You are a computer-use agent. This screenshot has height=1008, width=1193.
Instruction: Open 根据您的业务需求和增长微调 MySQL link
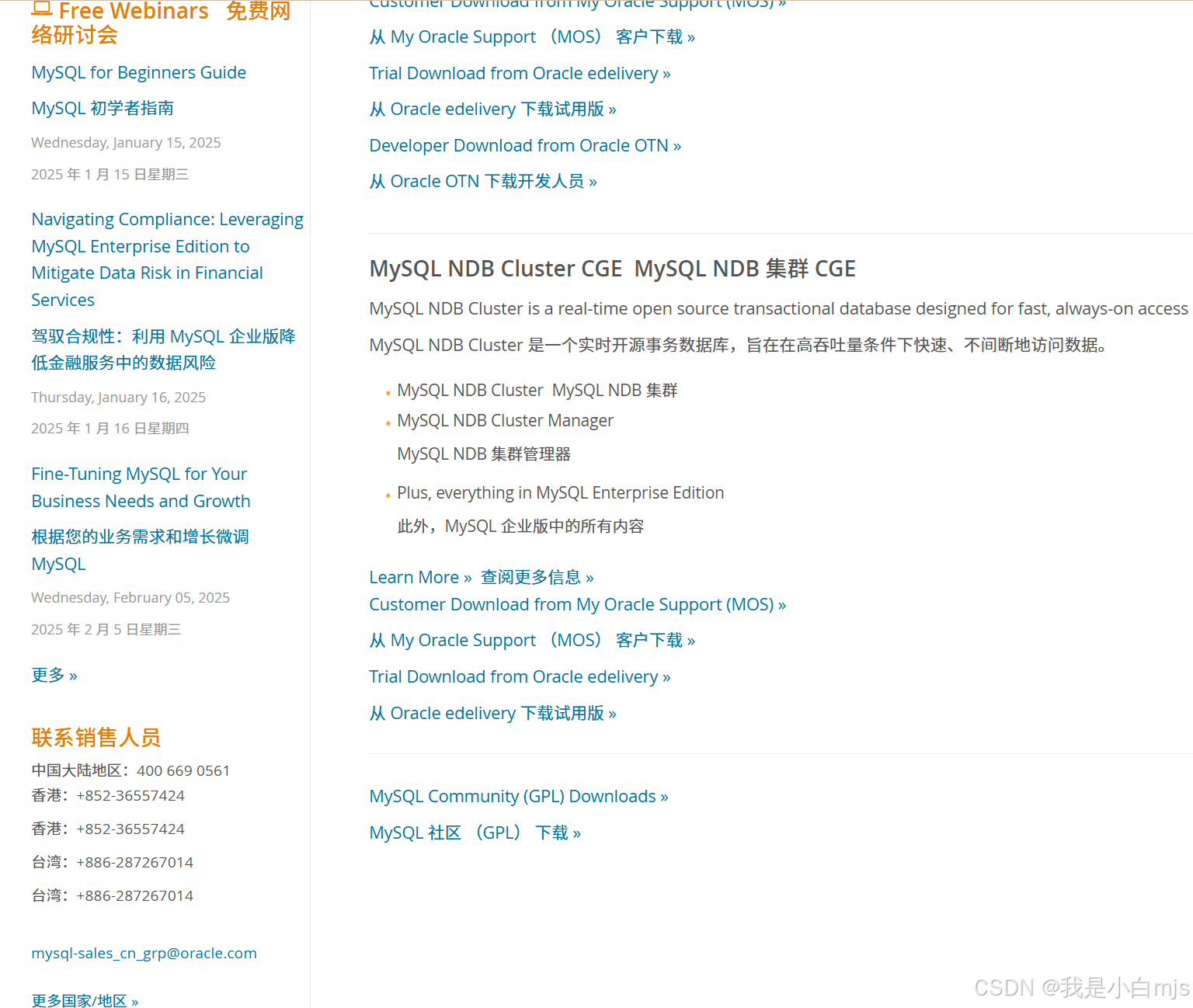point(141,550)
